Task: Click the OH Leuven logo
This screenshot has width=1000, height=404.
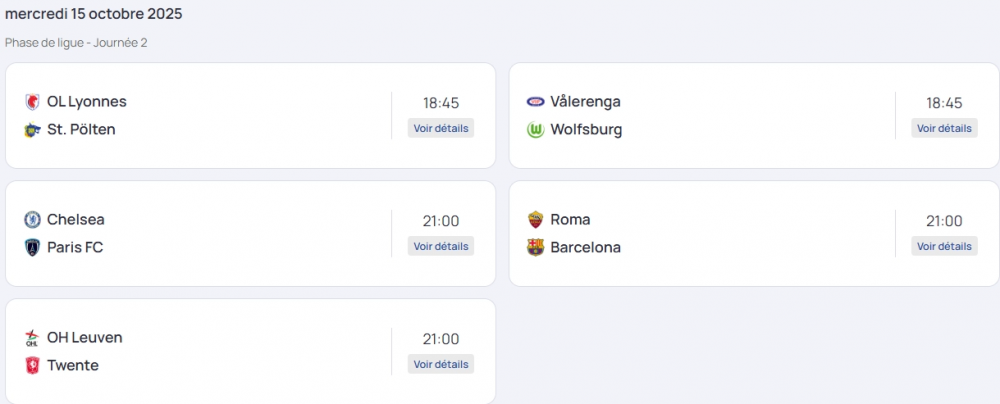Action: pos(32,337)
